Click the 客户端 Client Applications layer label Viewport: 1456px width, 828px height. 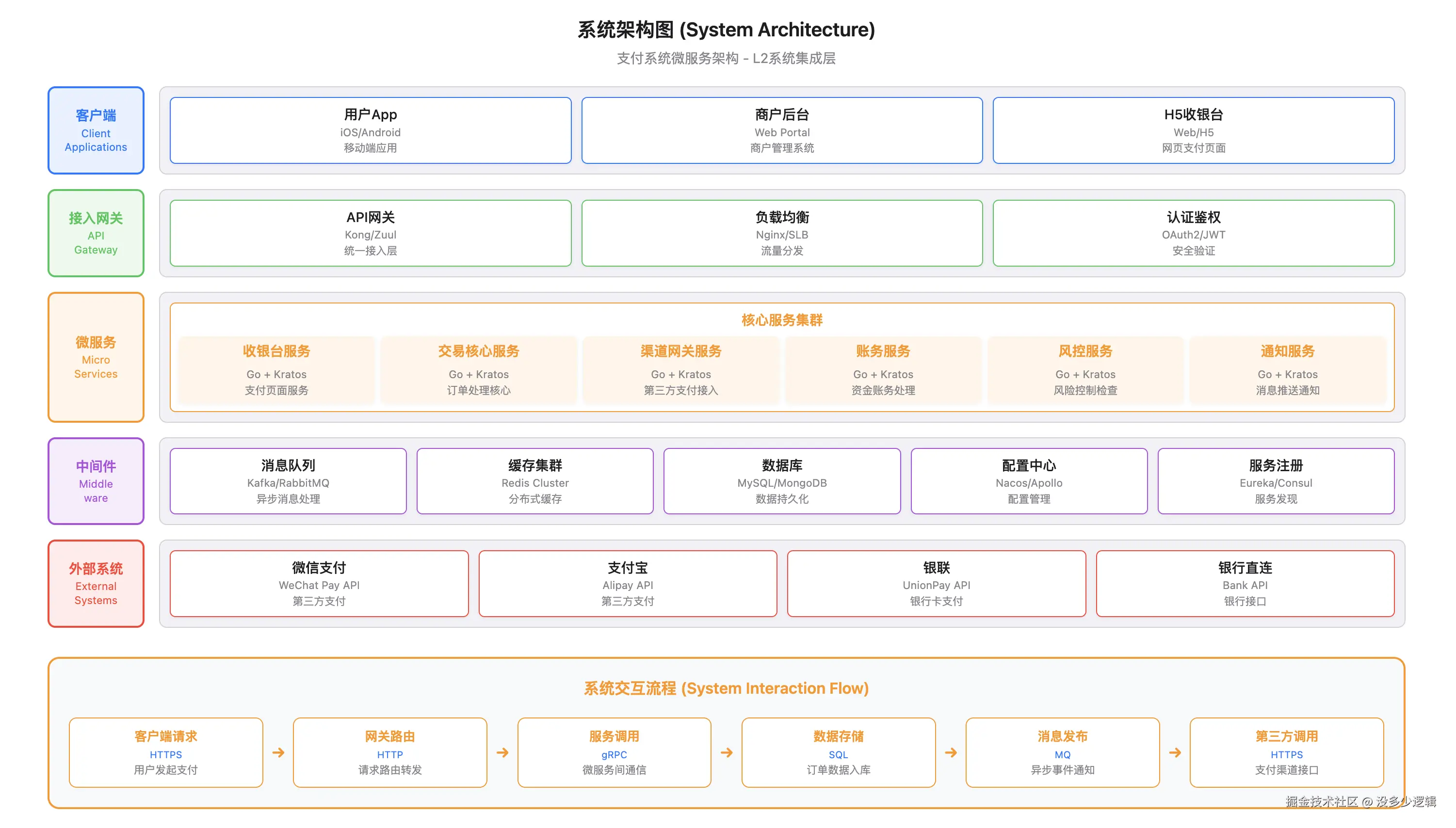click(x=96, y=130)
